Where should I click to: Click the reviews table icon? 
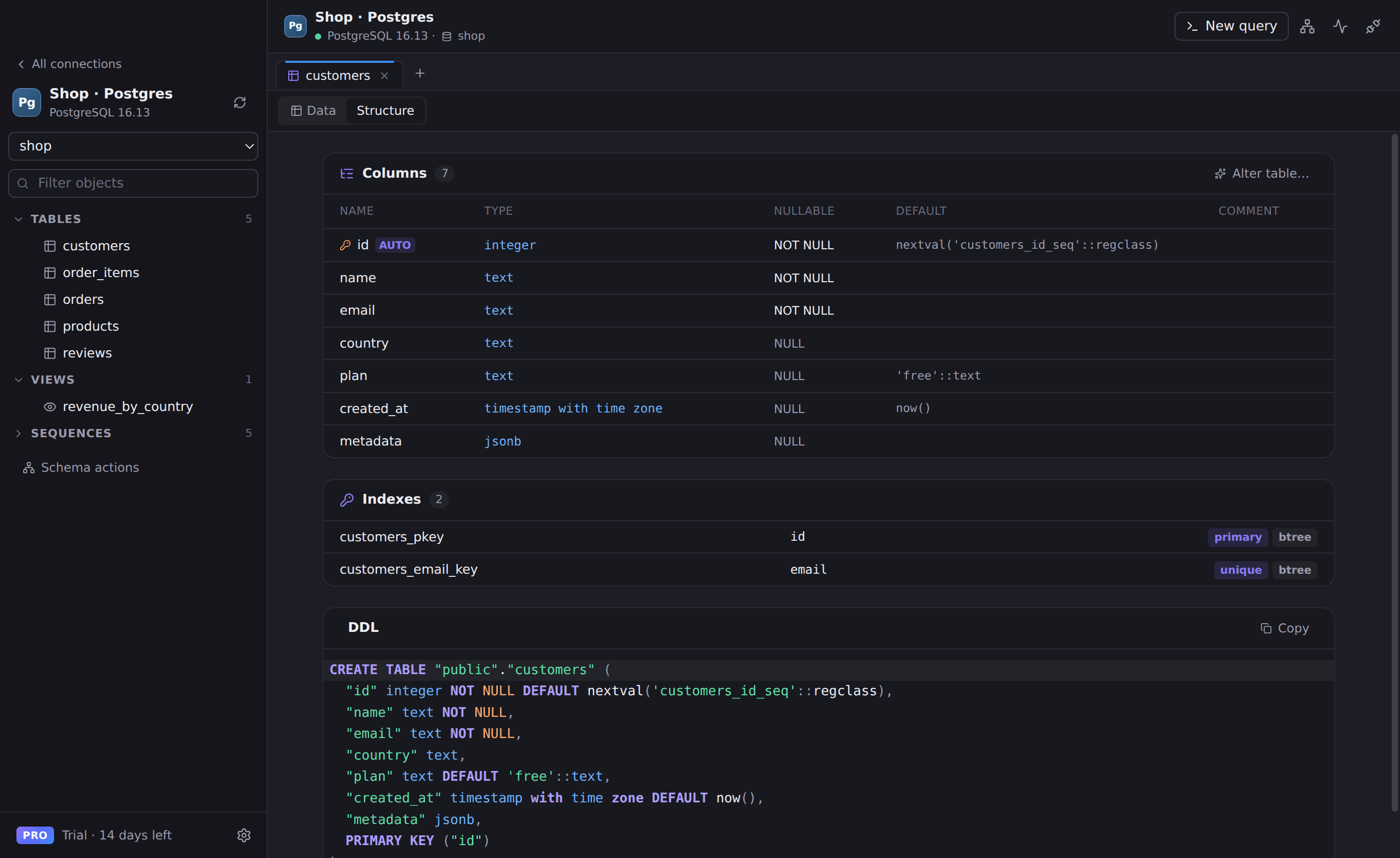click(x=50, y=353)
